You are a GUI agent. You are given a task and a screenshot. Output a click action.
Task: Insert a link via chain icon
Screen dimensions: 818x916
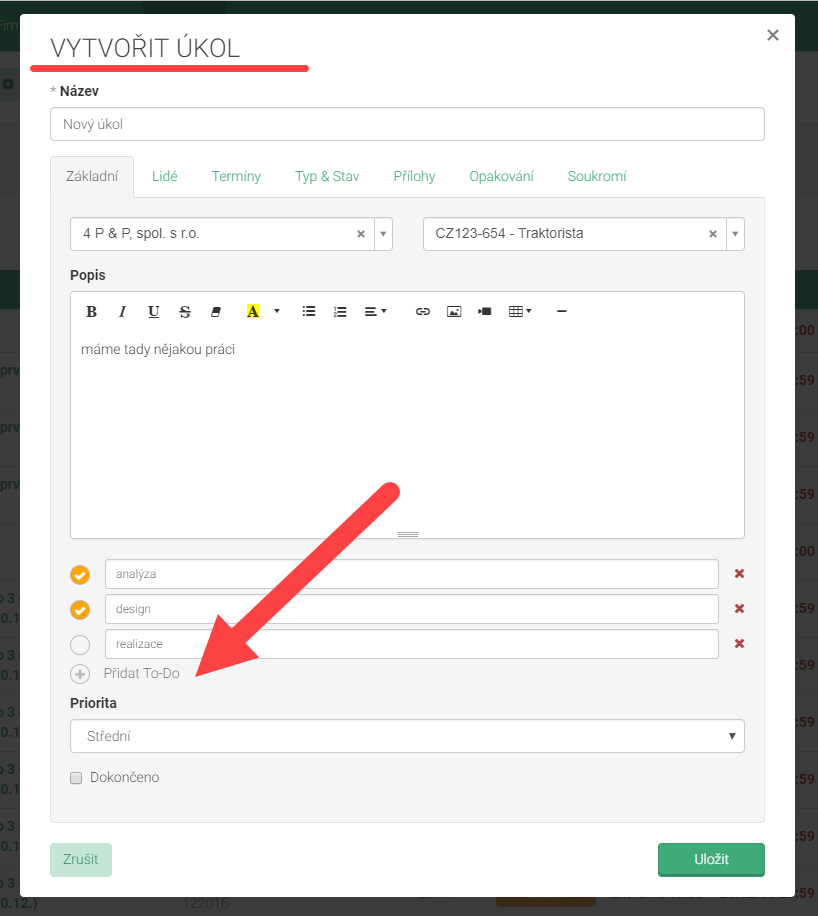(423, 312)
